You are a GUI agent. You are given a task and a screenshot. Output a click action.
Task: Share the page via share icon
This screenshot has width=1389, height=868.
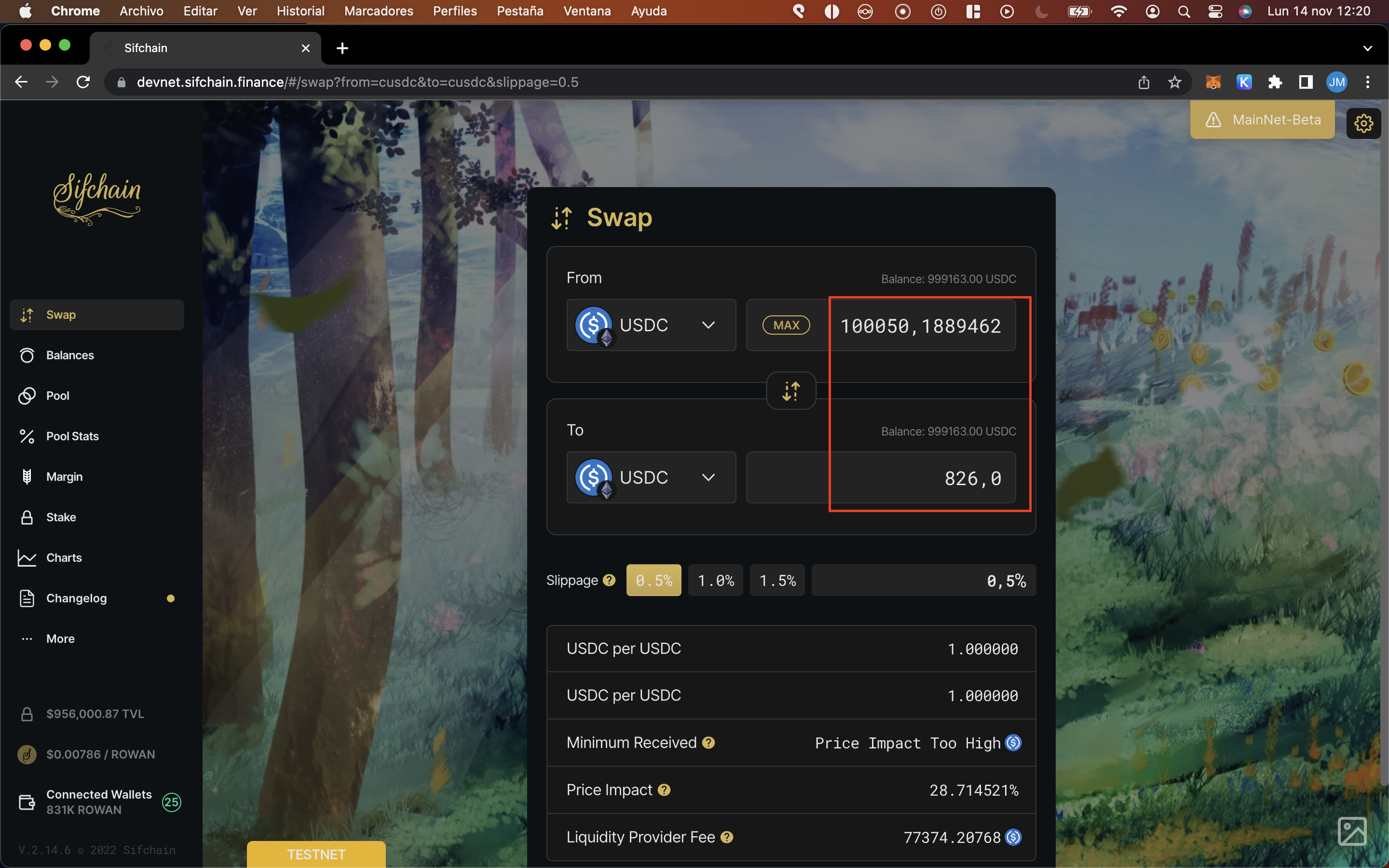(x=1144, y=82)
